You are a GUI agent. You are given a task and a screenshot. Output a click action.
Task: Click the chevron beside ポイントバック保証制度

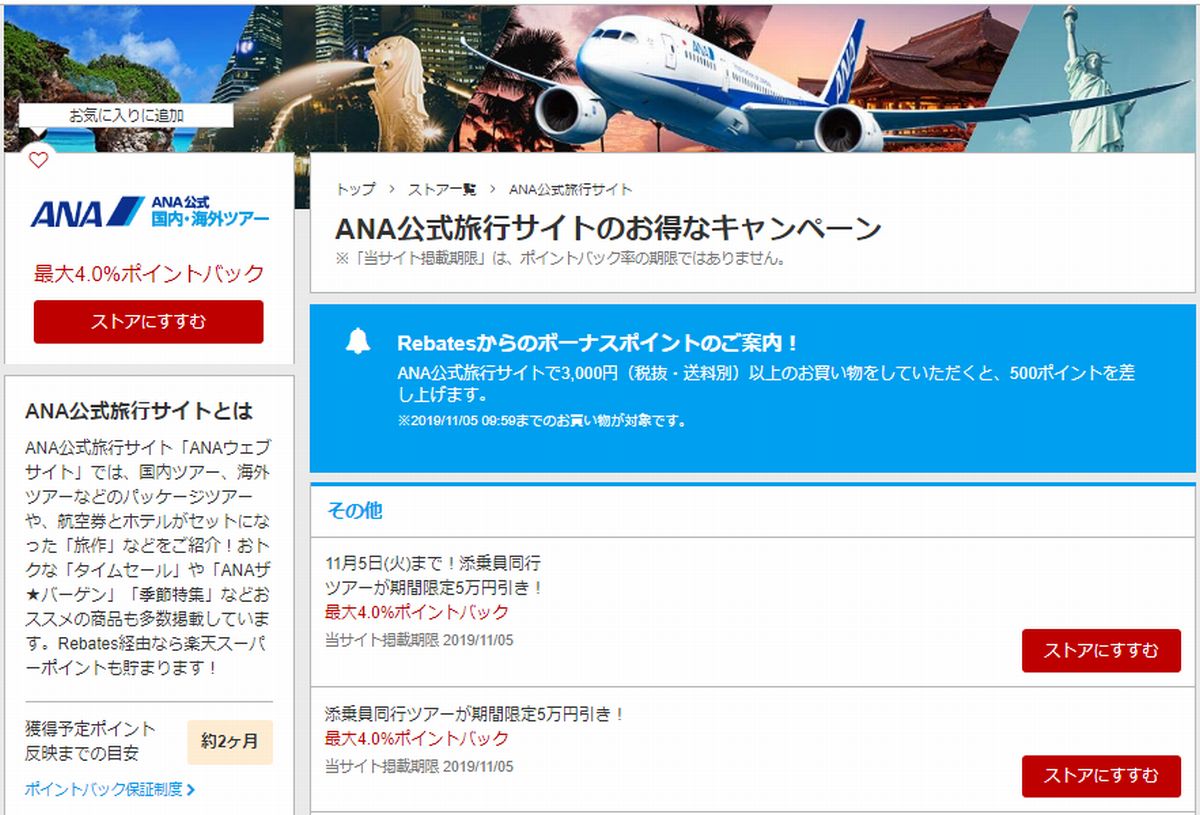(191, 790)
